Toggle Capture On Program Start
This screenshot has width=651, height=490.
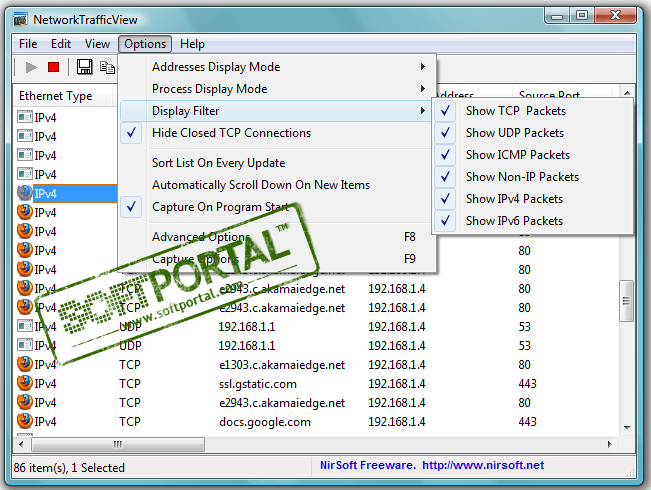277,207
